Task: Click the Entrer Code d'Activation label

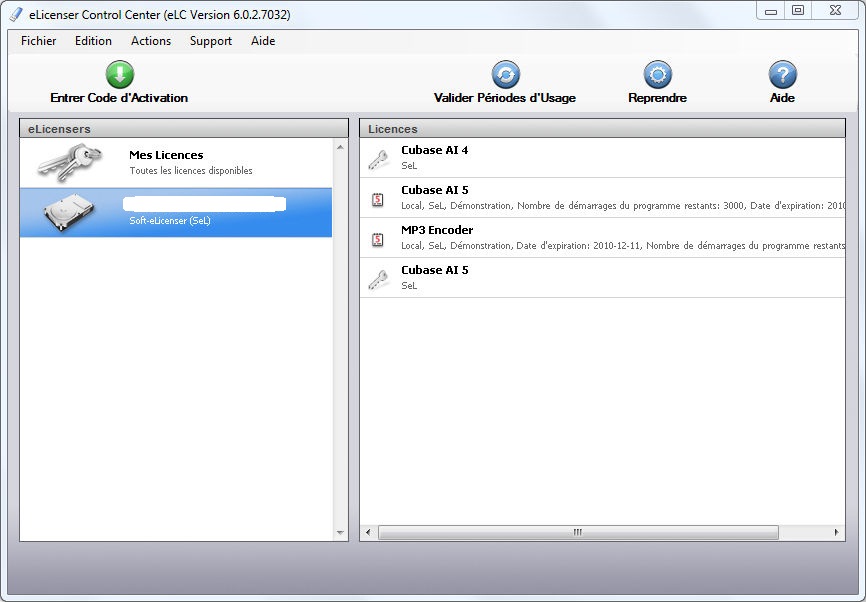Action: pos(119,98)
